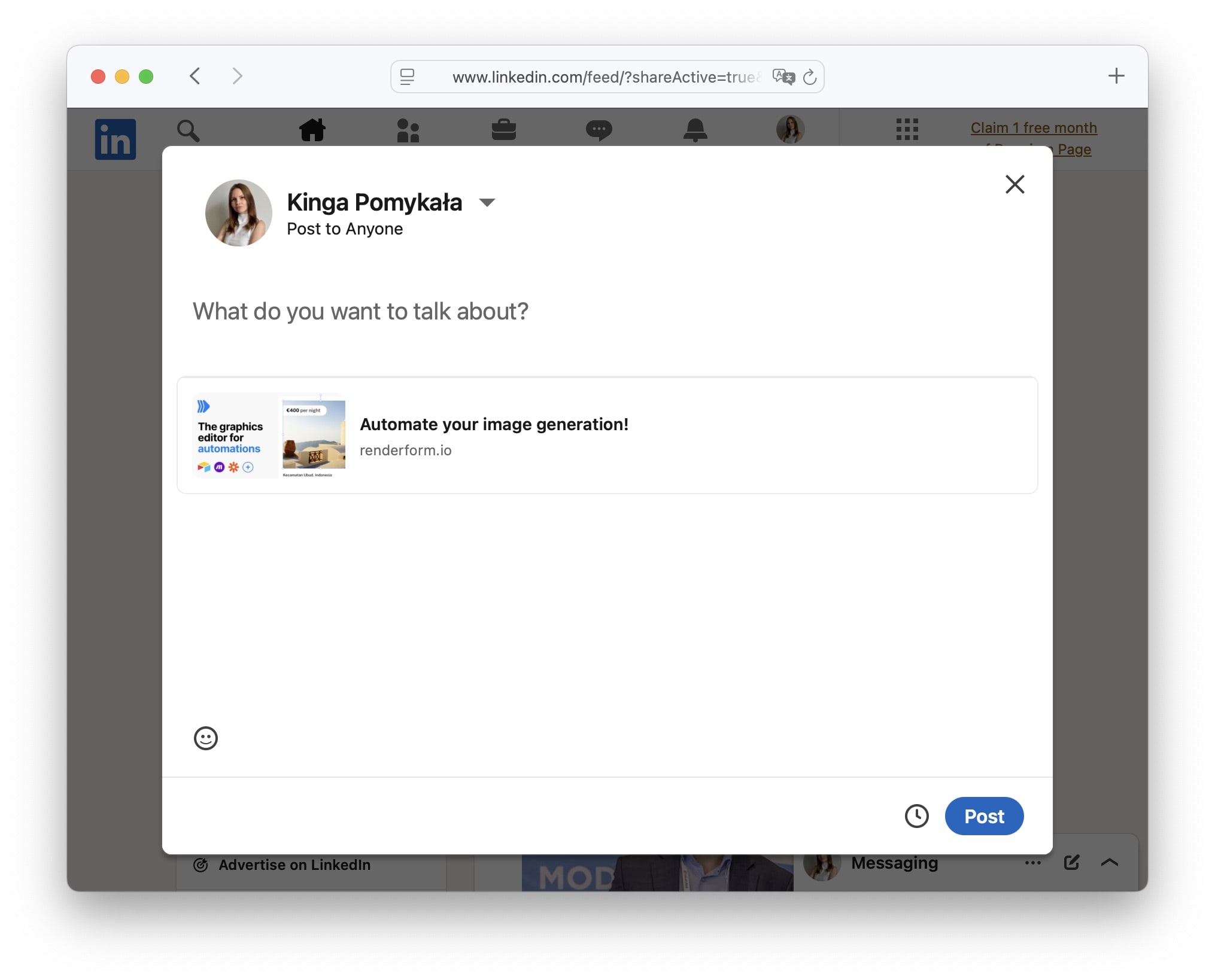Viewport: 1215px width, 980px height.
Task: Click the Post button
Action: click(984, 816)
